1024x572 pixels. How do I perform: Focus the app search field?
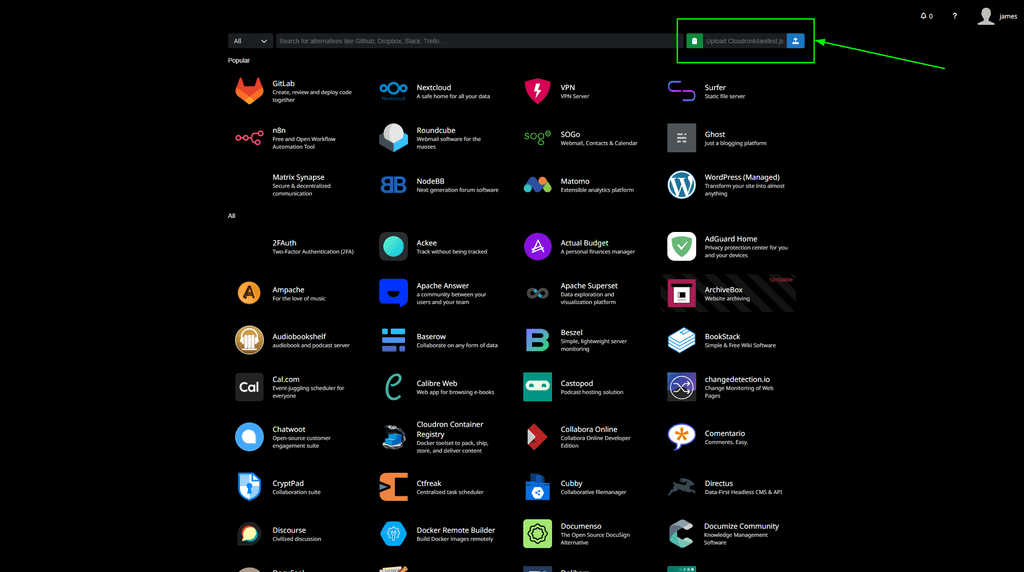(x=479, y=41)
